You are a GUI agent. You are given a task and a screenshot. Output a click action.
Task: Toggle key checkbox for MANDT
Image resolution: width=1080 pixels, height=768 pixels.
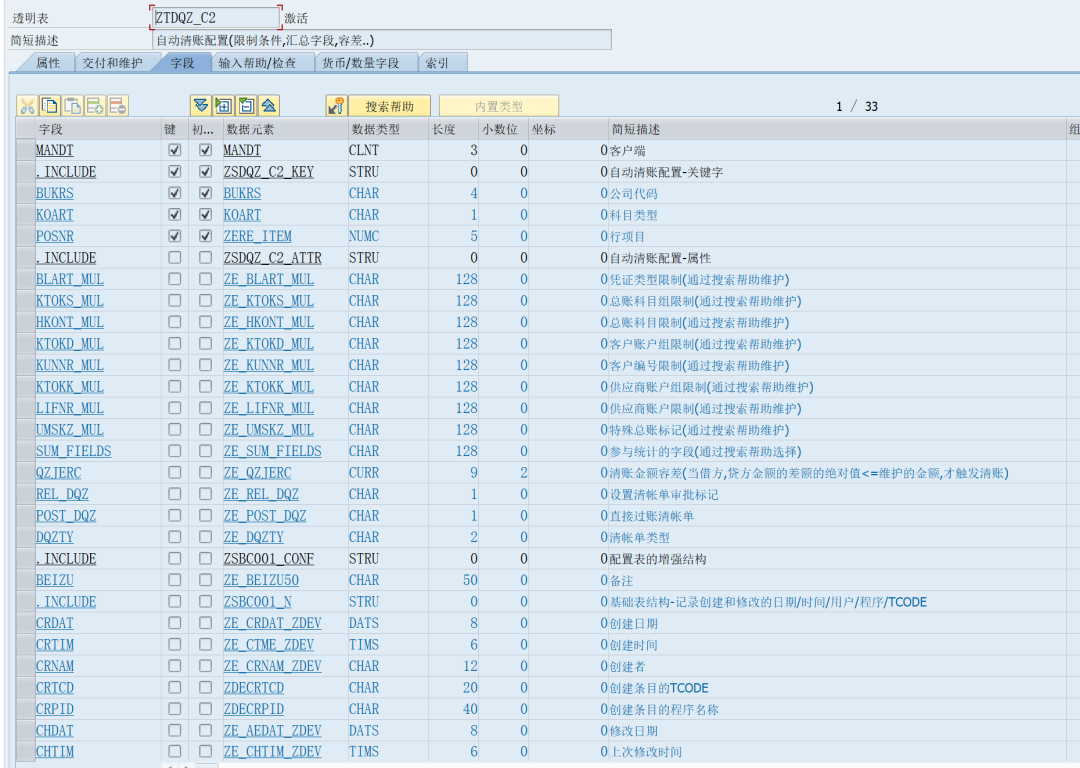pyautogui.click(x=175, y=150)
